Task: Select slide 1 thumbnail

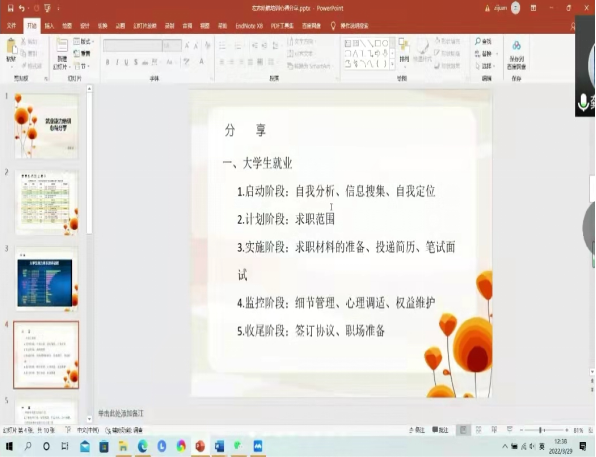Action: 46,126
